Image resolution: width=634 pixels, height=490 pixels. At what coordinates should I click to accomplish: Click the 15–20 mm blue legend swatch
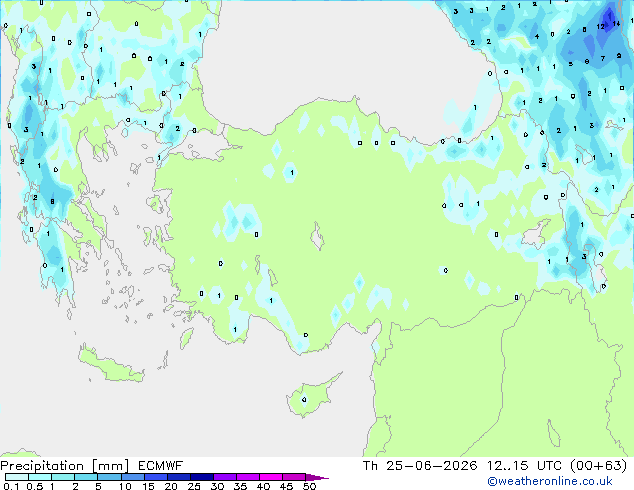coord(156,477)
